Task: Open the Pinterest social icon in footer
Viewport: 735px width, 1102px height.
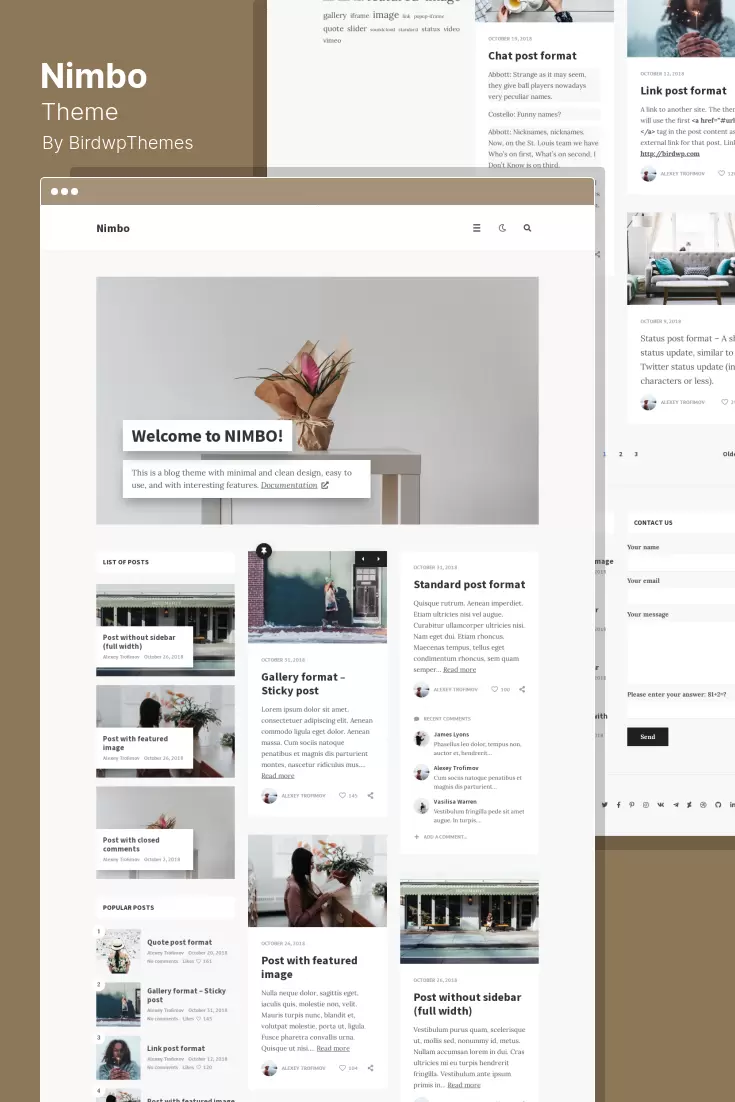Action: tap(632, 805)
